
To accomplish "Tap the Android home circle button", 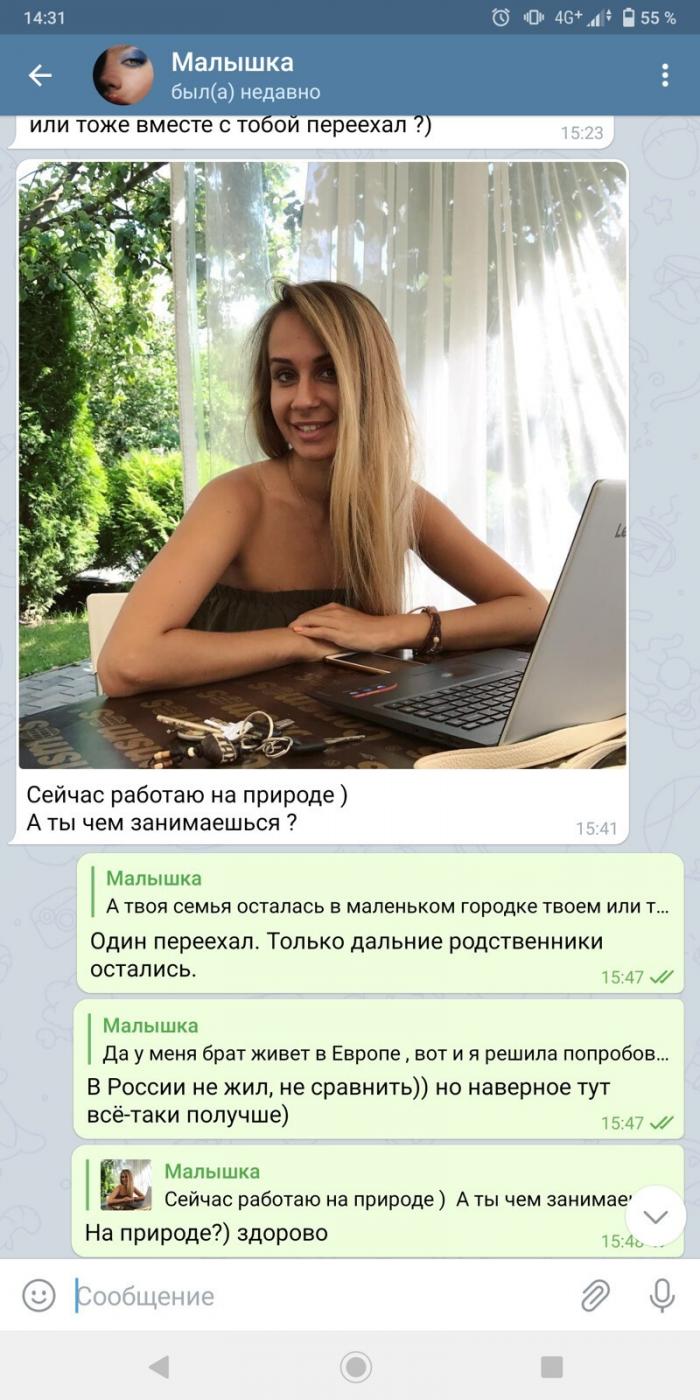I will pyautogui.click(x=355, y=1366).
